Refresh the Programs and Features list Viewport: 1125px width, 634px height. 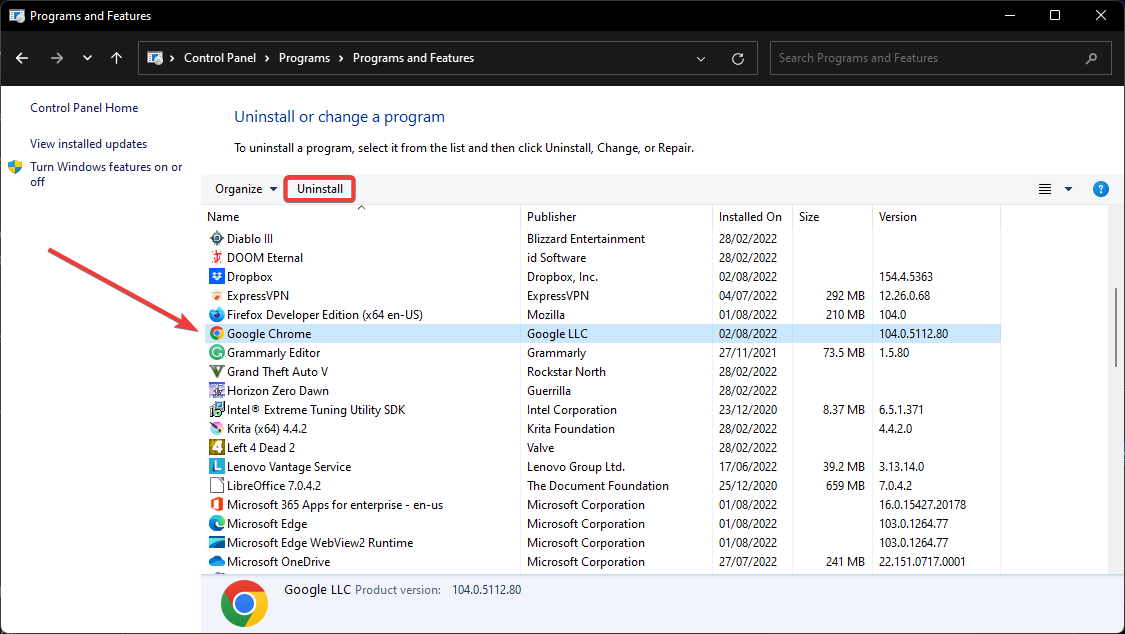(738, 59)
